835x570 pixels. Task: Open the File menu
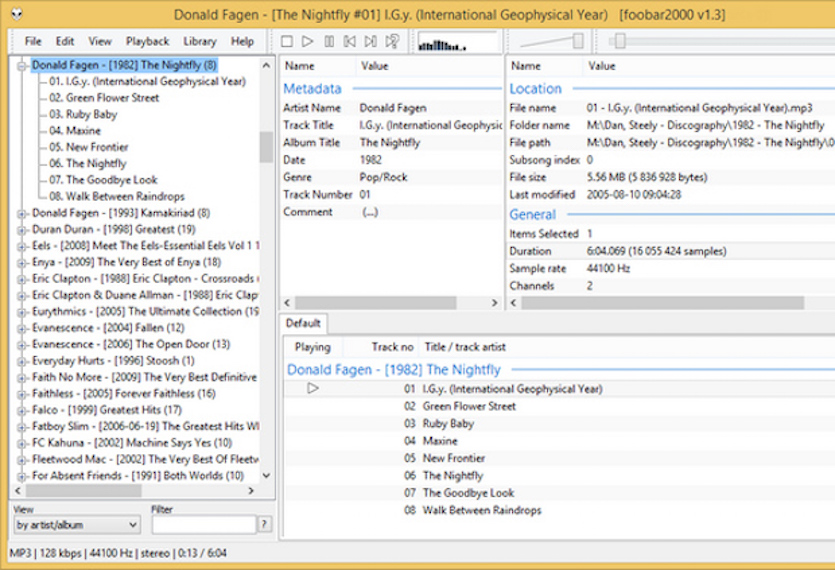point(33,41)
